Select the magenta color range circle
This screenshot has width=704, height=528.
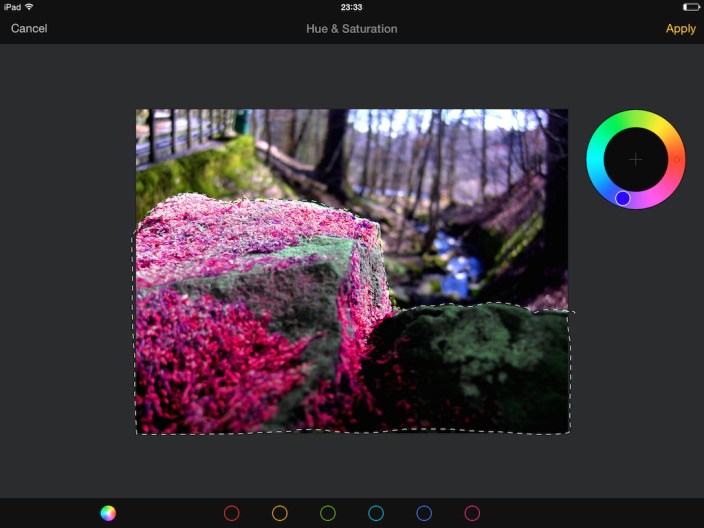[472, 513]
